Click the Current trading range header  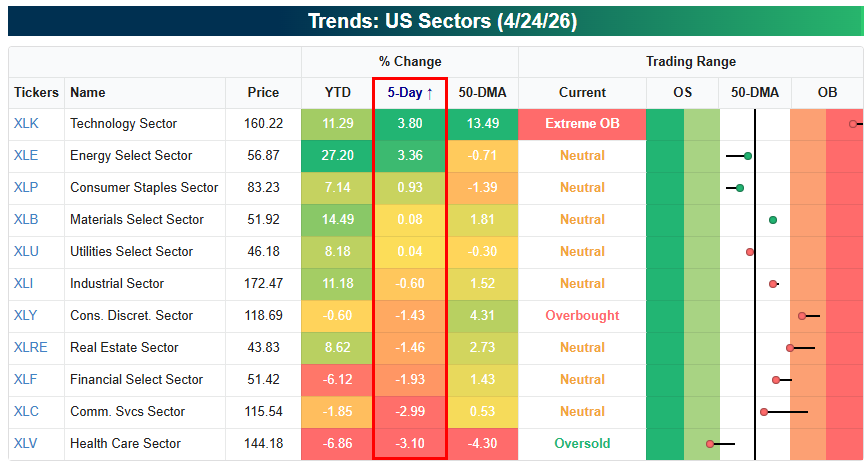pyautogui.click(x=582, y=93)
